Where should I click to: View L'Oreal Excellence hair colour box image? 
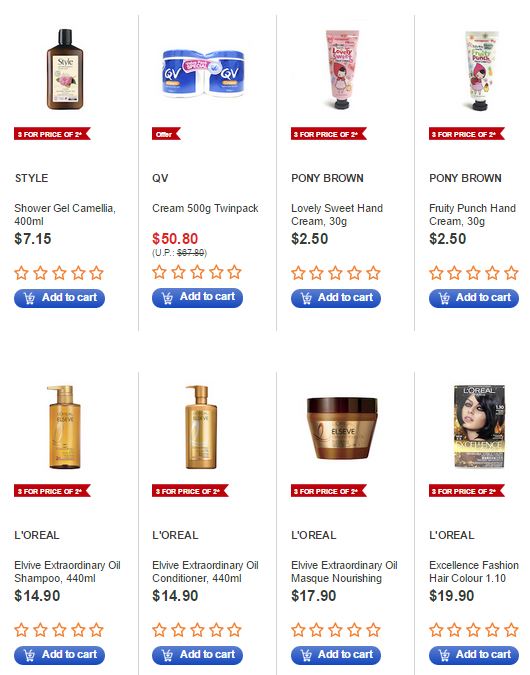point(479,426)
